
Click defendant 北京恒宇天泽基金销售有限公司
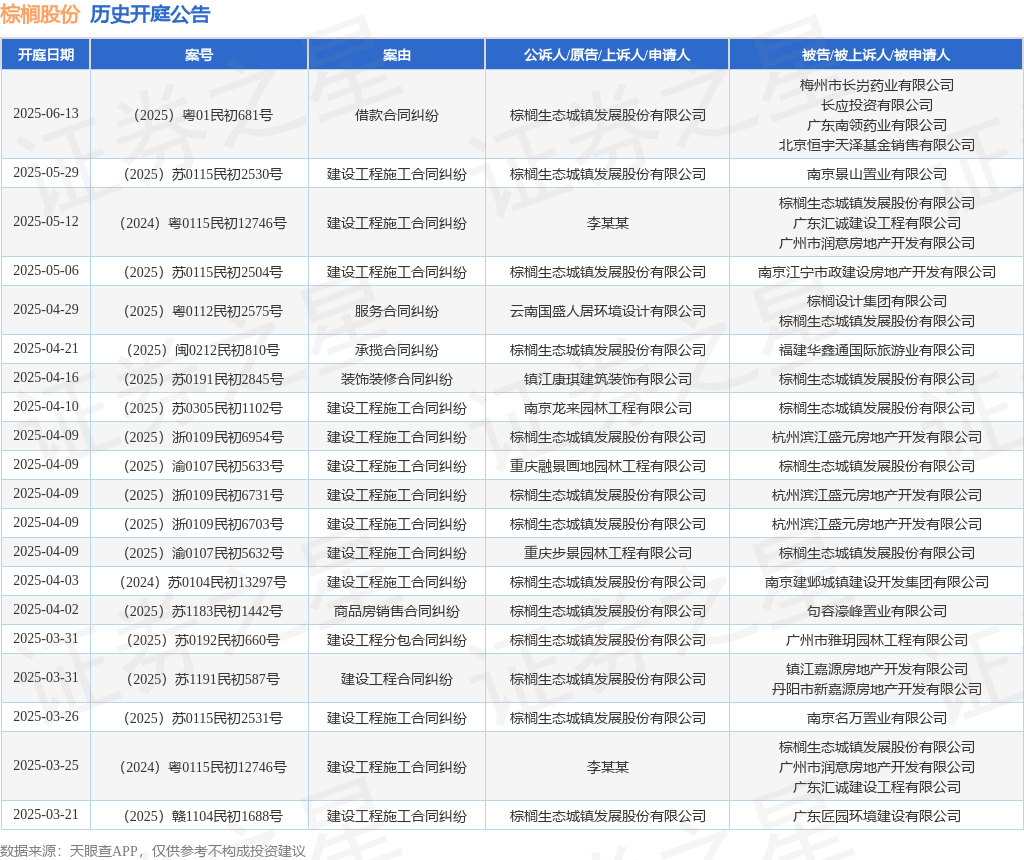(876, 145)
